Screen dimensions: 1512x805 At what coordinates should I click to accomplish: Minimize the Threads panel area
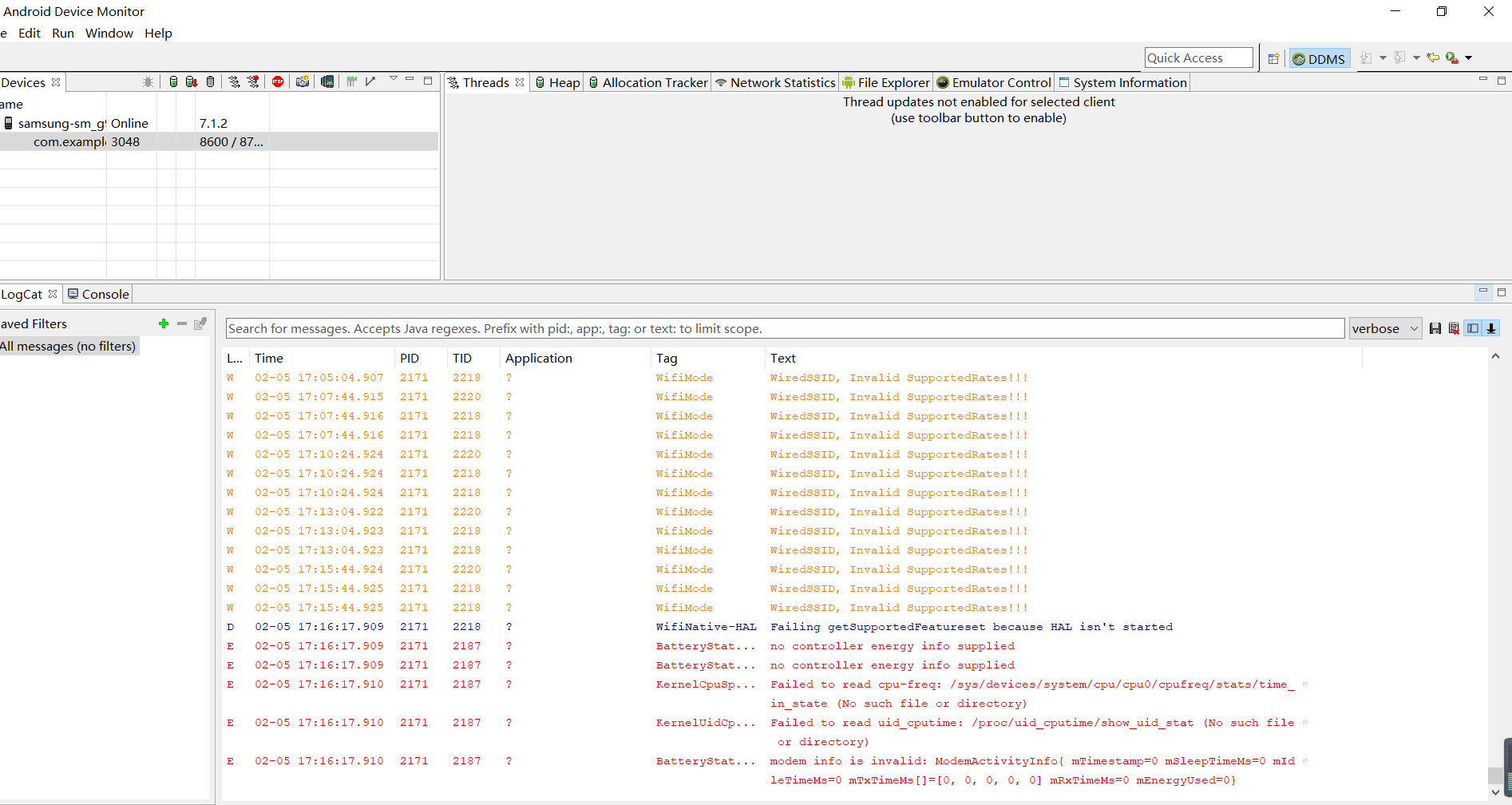click(1483, 80)
